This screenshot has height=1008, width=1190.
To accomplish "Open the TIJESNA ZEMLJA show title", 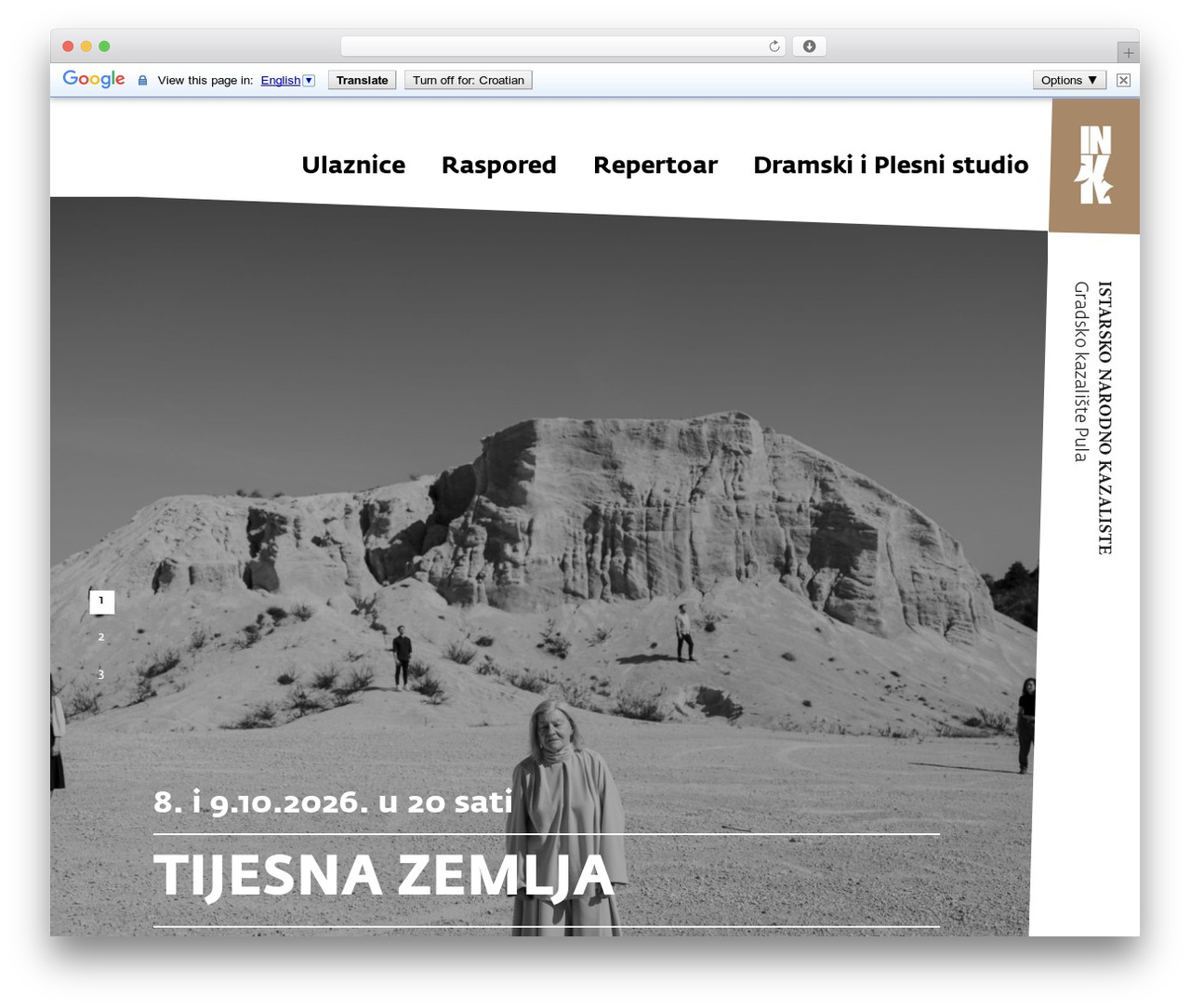I will (384, 876).
